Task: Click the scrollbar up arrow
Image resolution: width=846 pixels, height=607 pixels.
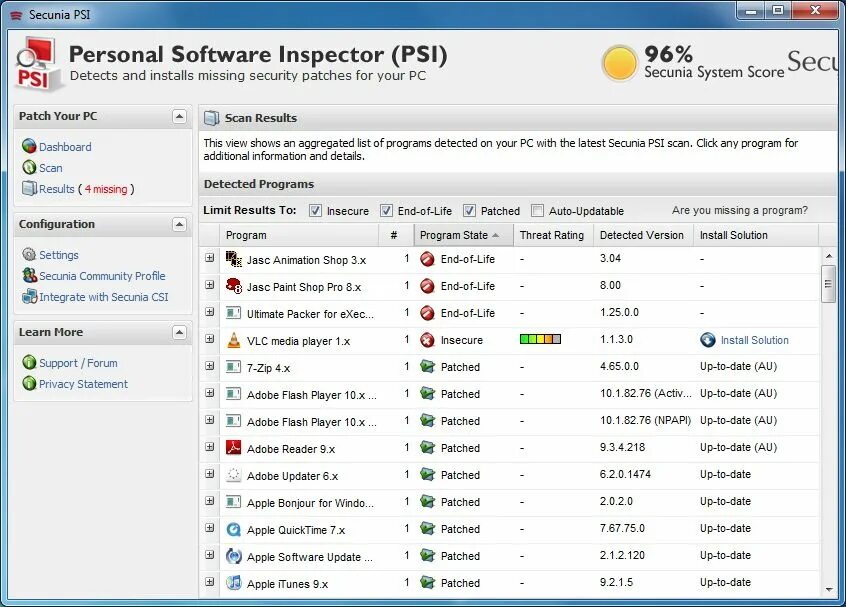Action: 828,256
